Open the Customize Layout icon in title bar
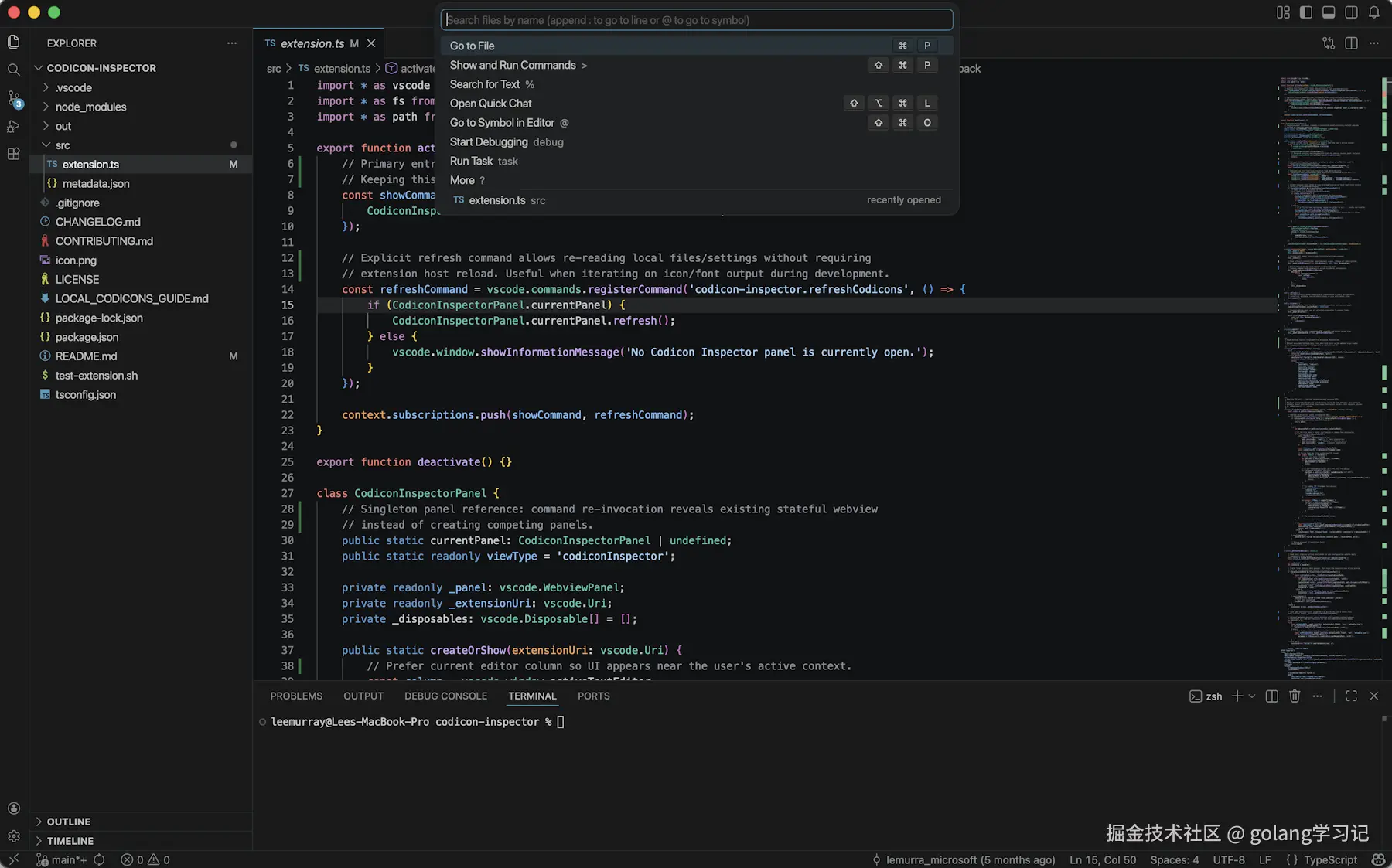The height and width of the screenshot is (868, 1392). [1283, 12]
